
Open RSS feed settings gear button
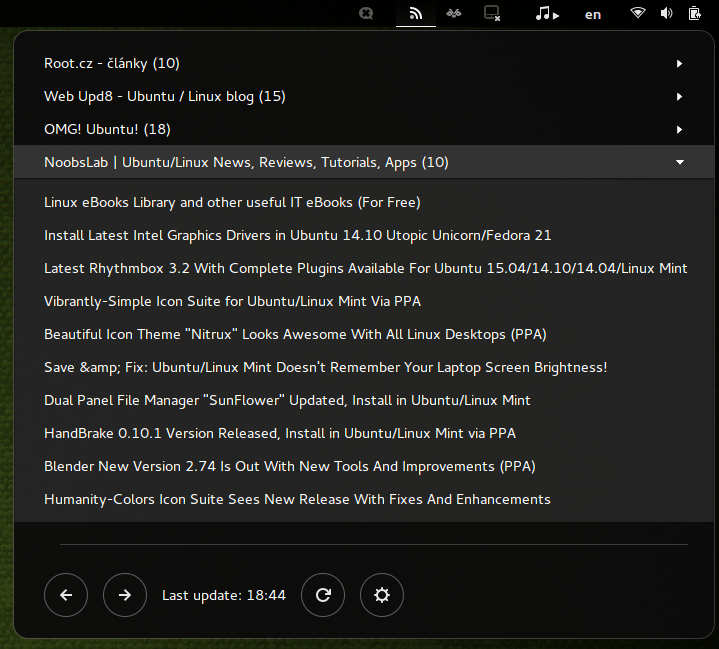[382, 595]
